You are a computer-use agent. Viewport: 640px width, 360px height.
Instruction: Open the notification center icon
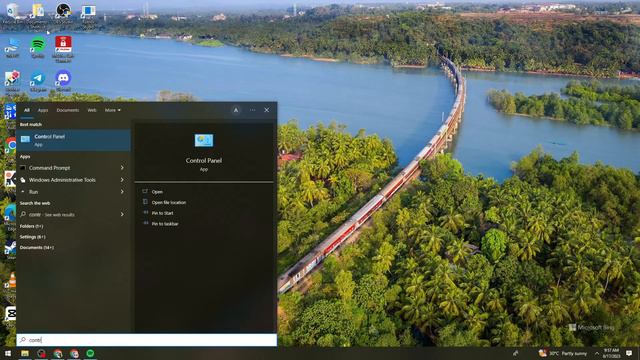point(629,353)
